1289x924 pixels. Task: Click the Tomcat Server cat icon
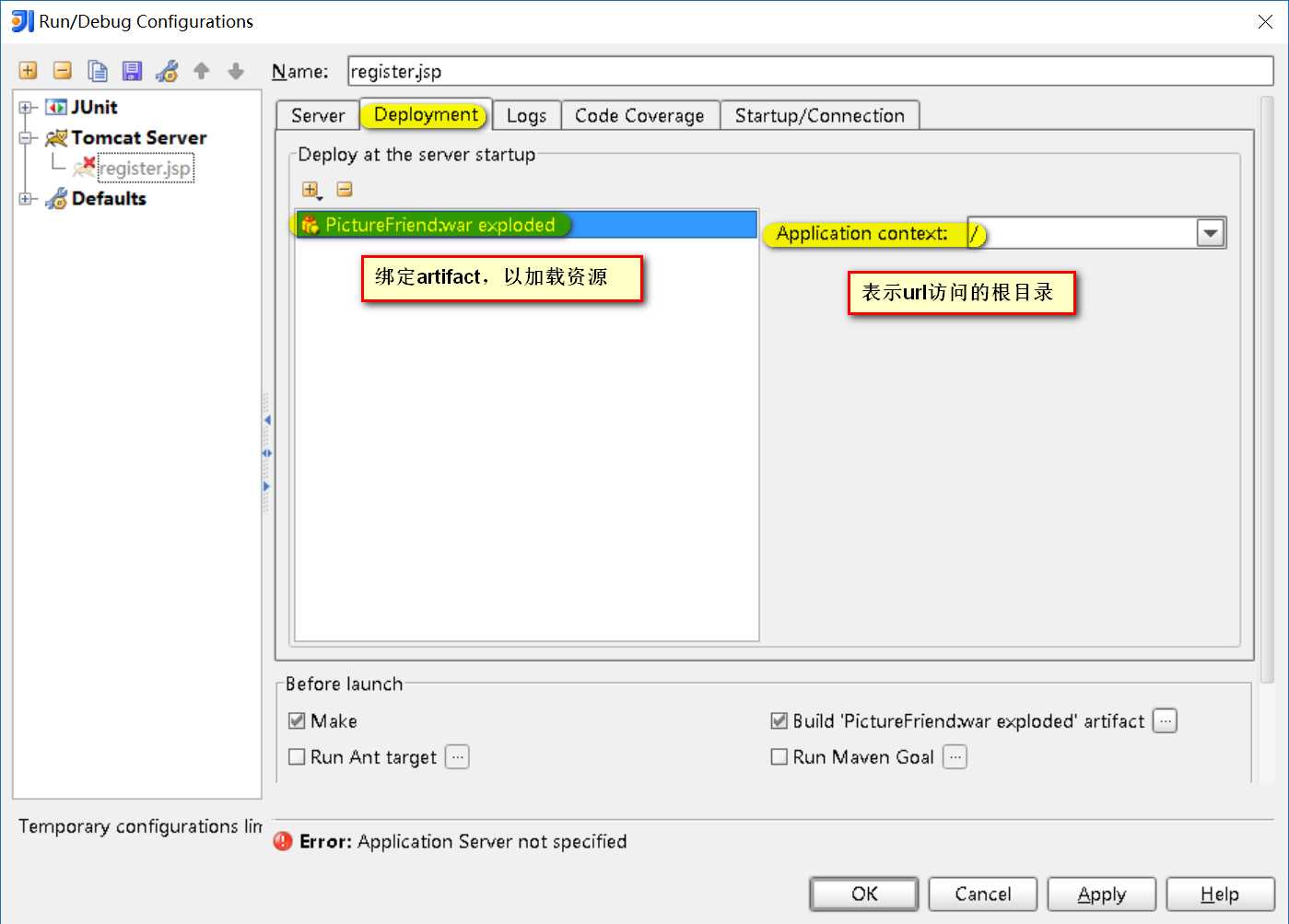[56, 138]
